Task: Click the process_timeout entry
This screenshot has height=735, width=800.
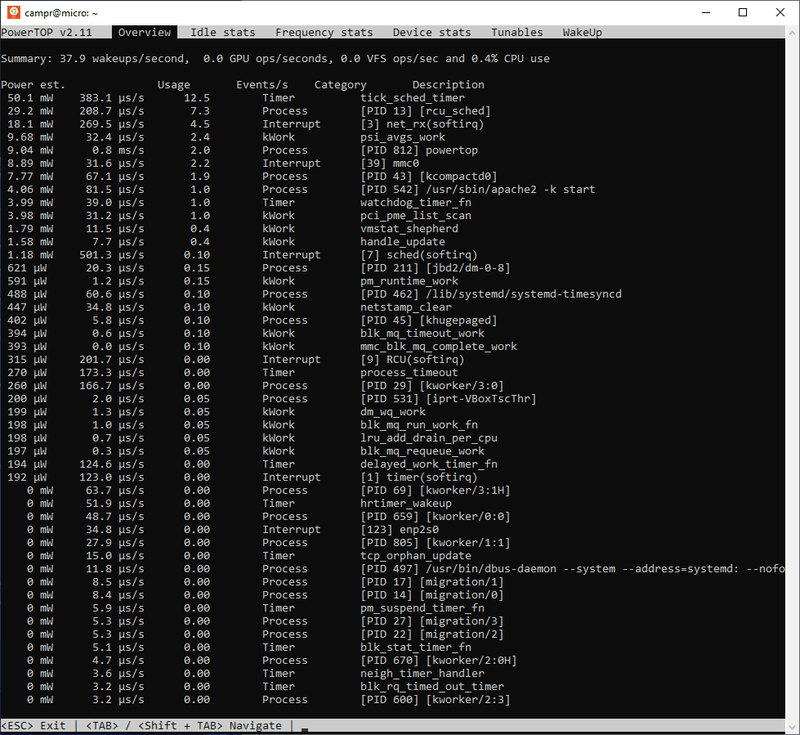Action: pyautogui.click(x=409, y=373)
